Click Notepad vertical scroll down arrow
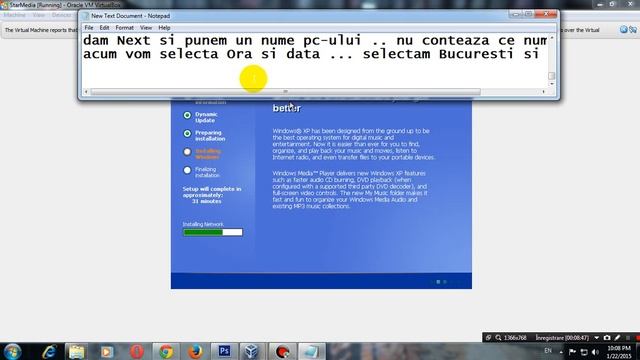This screenshot has height=360, width=640. tap(552, 84)
